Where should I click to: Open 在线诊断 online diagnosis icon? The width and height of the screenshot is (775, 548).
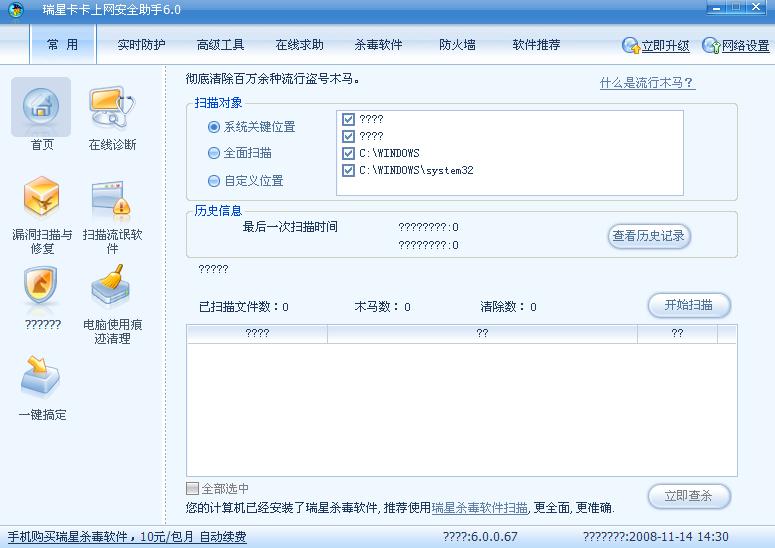point(112,107)
